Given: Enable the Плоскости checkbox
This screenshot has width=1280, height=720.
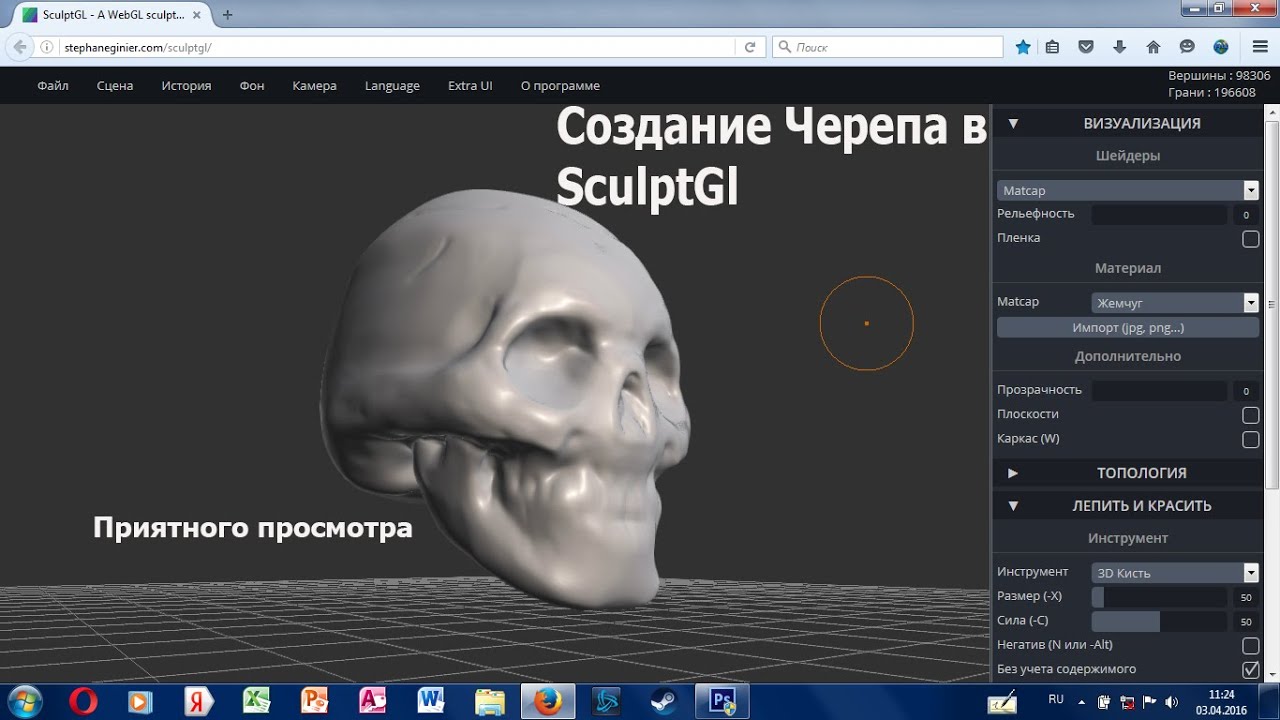Looking at the screenshot, I should coord(1250,415).
